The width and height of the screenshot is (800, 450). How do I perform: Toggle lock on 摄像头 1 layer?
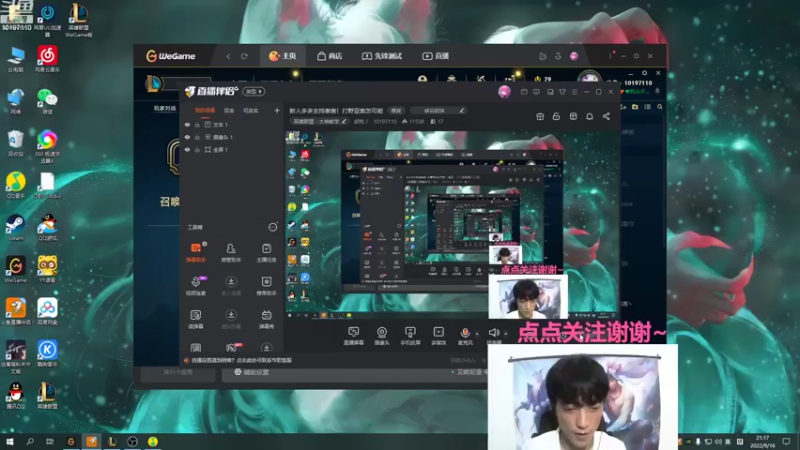[197, 137]
